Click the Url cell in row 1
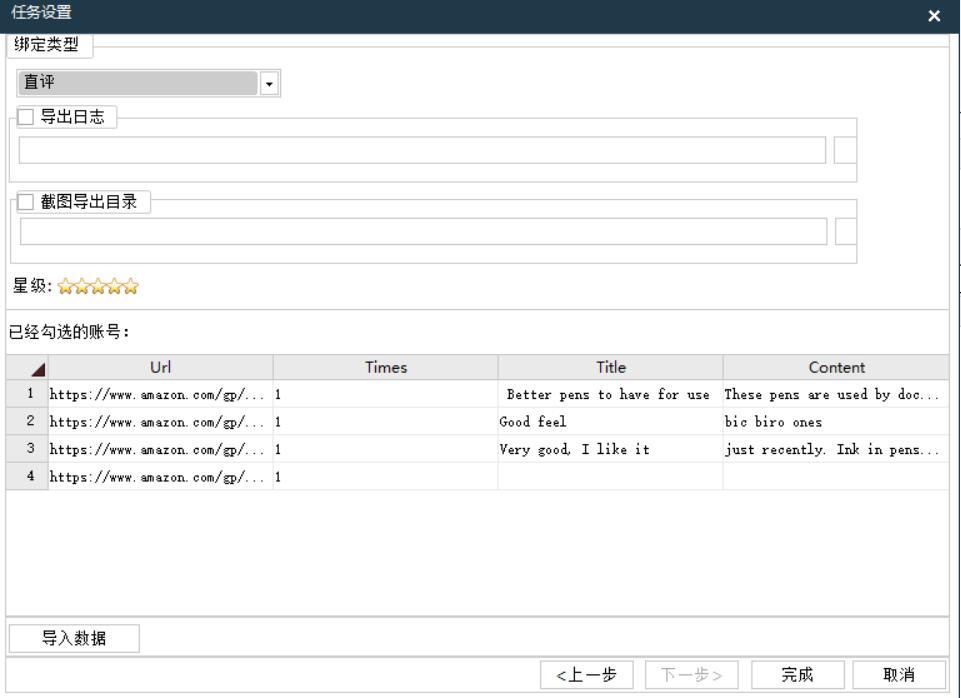This screenshot has width=961, height=698. [161, 394]
